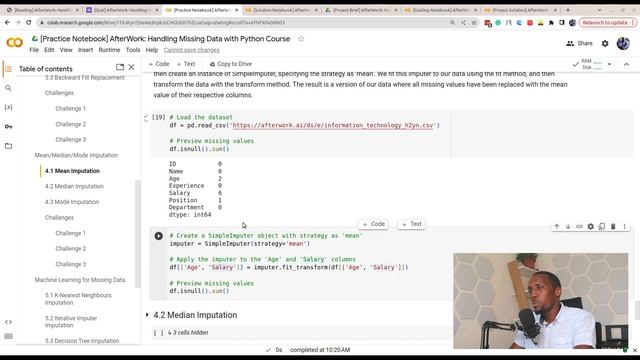Image resolution: width=640 pixels, height=360 pixels.
Task: Go to Machine Learning for Missing Data
Action: (80, 280)
